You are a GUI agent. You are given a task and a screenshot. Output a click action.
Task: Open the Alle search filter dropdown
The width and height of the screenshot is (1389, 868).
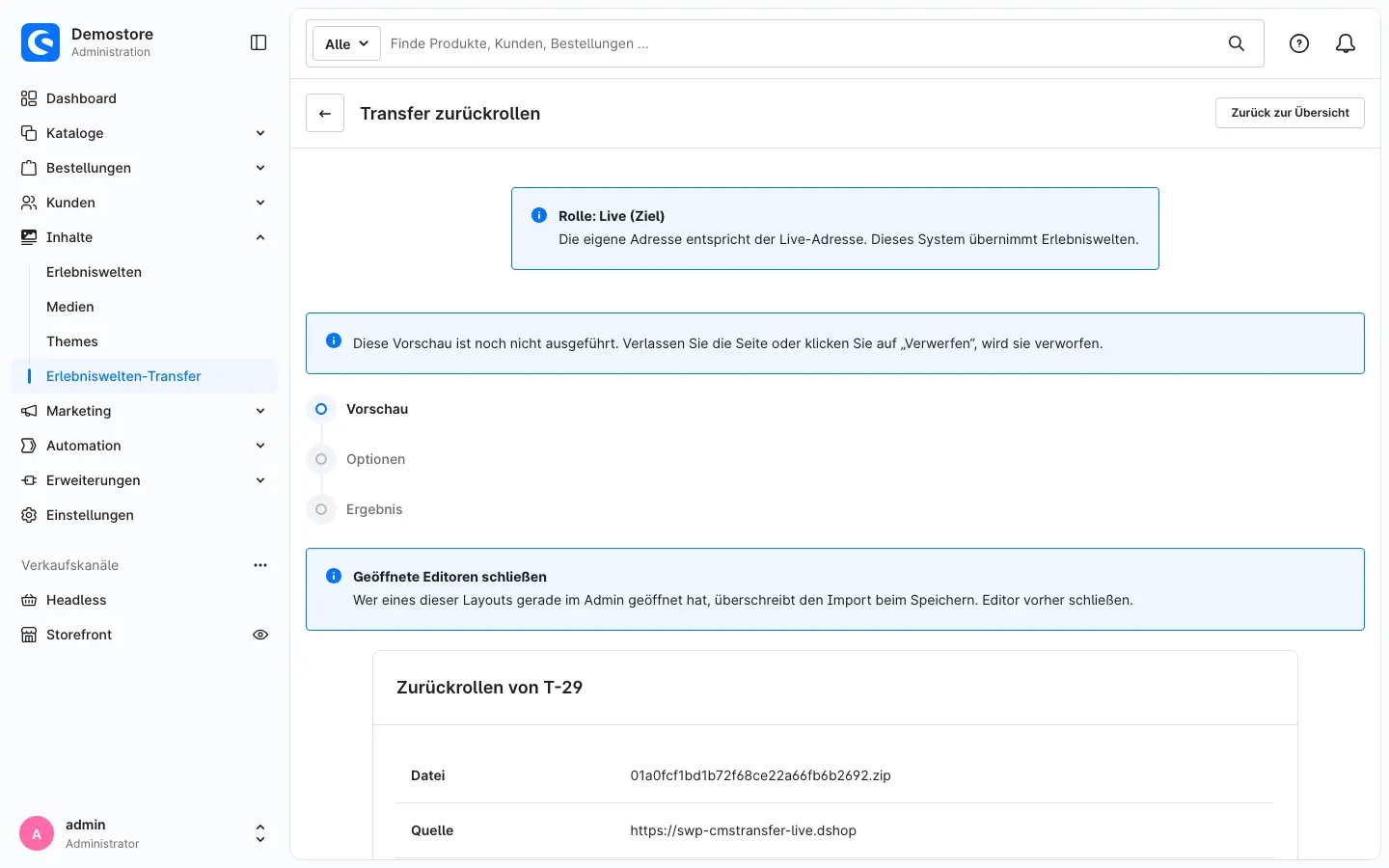coord(346,43)
